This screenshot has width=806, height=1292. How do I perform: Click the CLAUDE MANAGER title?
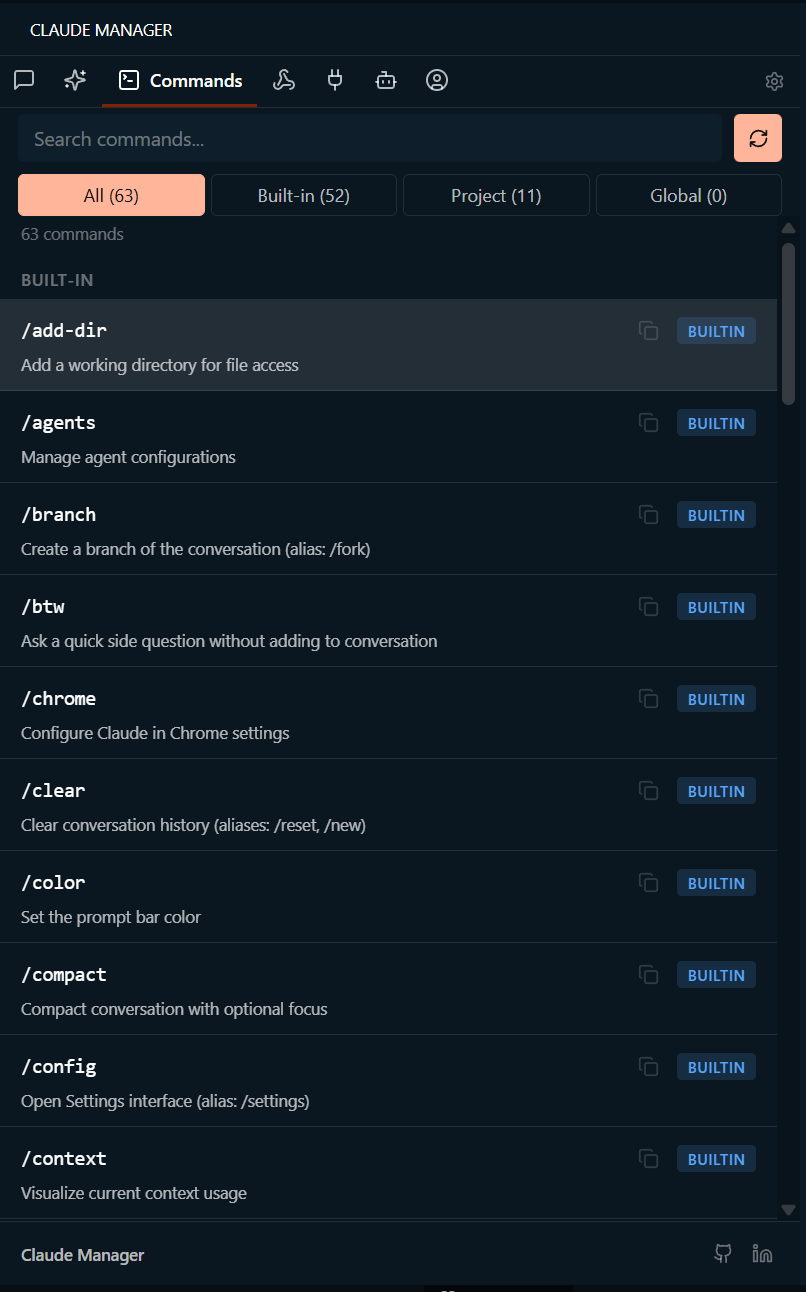coord(99,30)
